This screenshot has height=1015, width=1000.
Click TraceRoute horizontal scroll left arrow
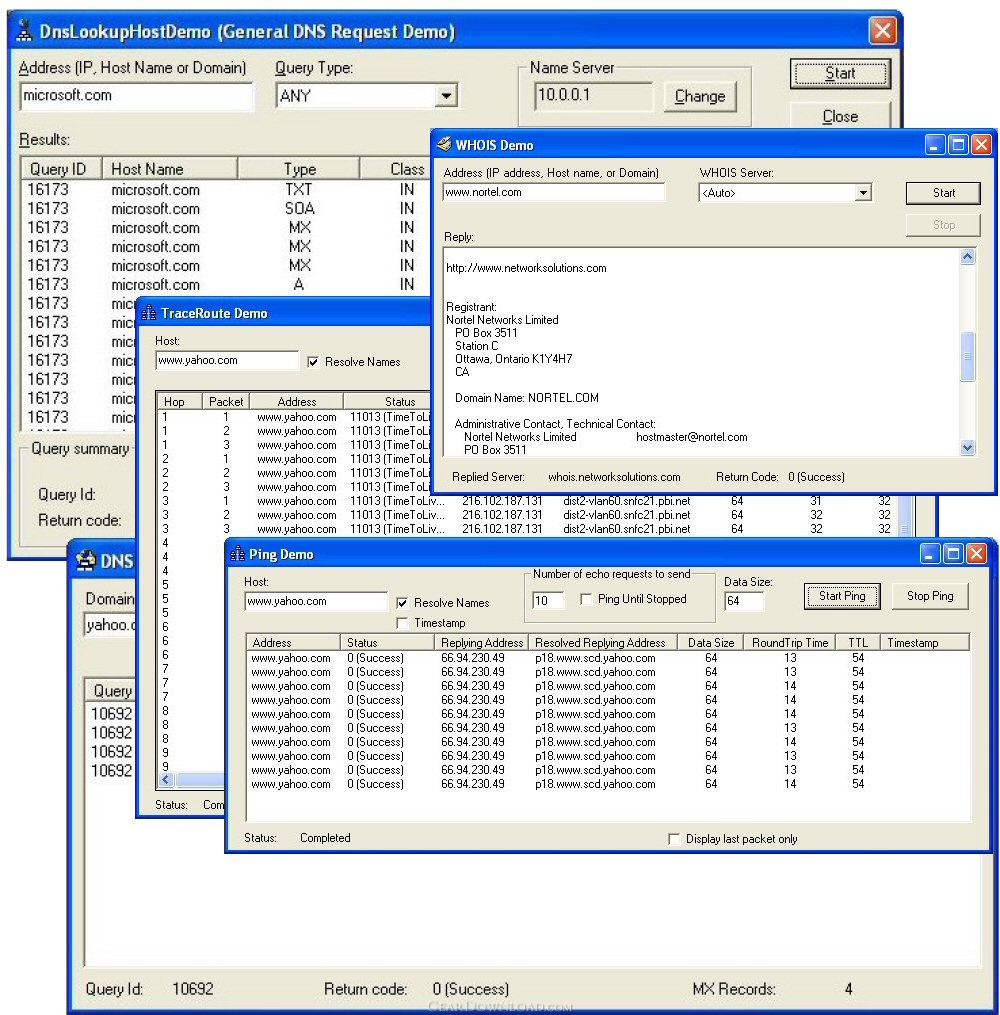click(166, 779)
